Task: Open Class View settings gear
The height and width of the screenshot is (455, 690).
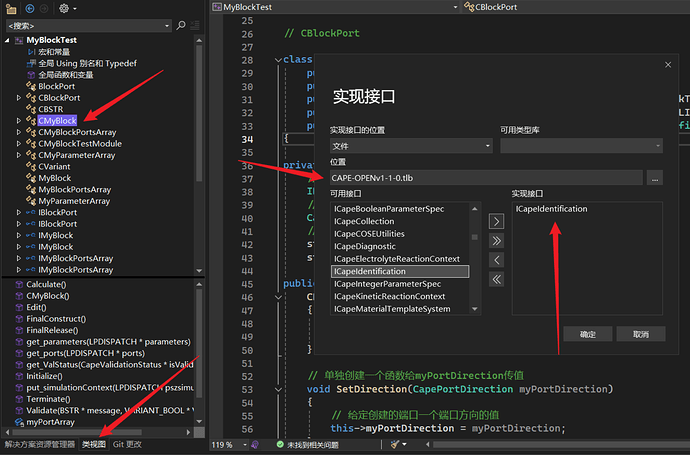Action: 64,8
